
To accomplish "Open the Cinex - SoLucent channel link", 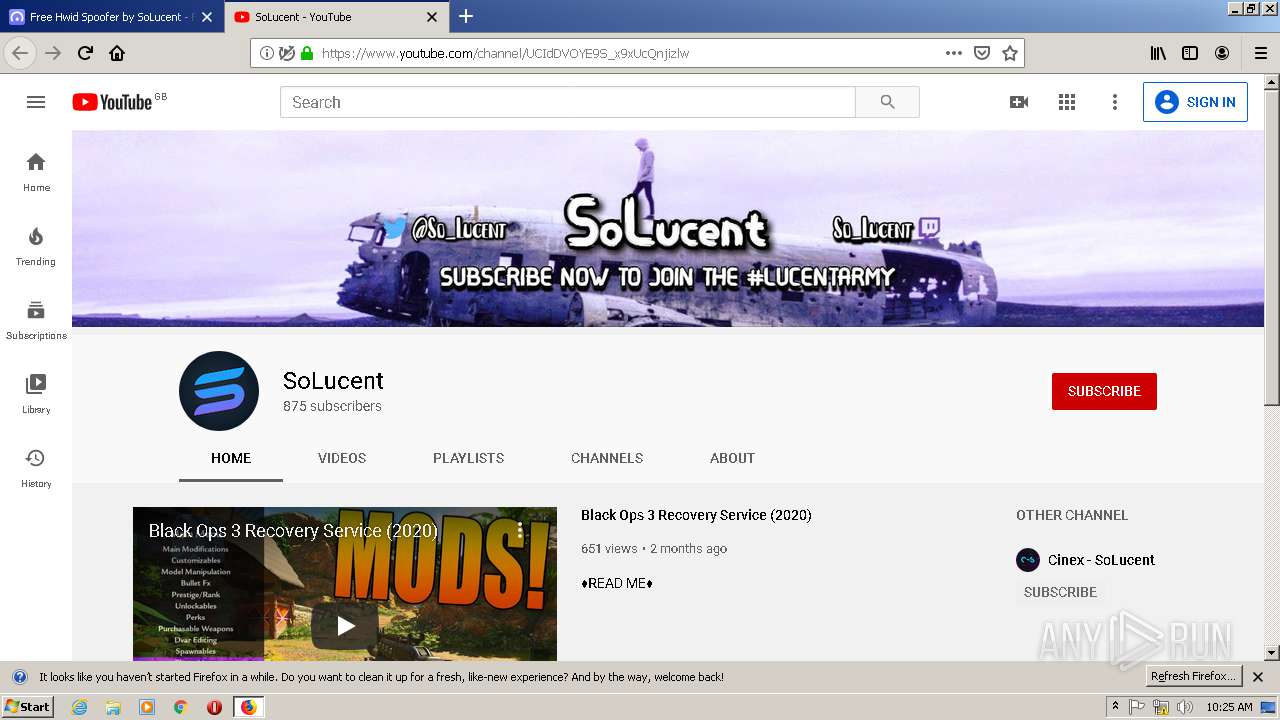I will [1101, 560].
